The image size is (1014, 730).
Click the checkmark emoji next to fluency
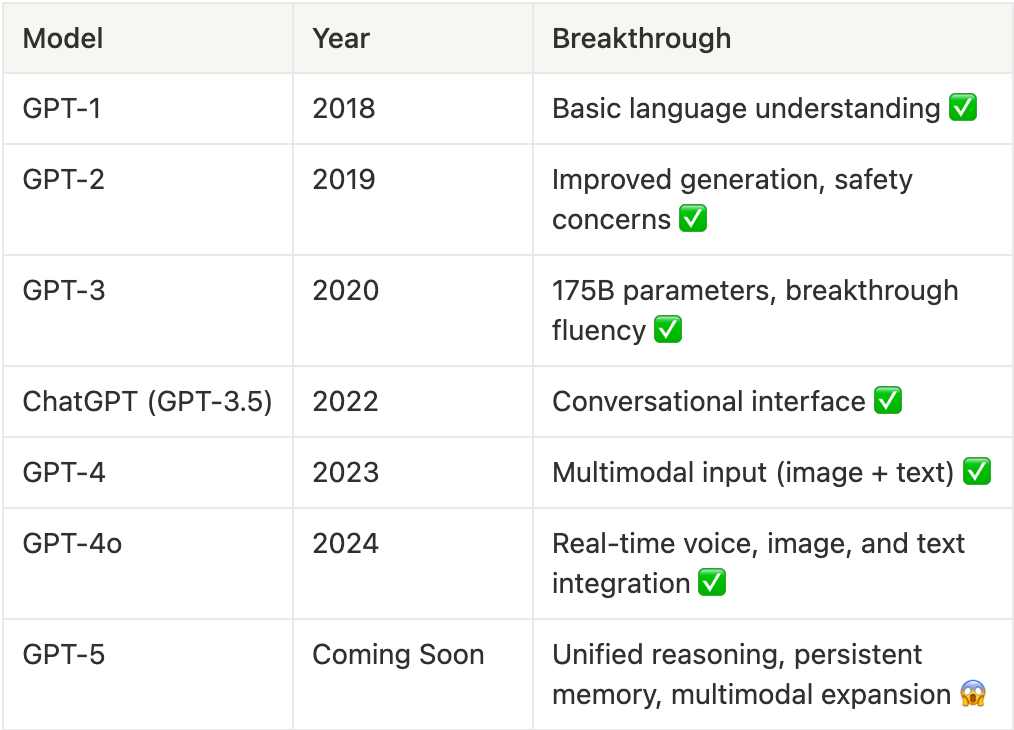click(x=668, y=330)
